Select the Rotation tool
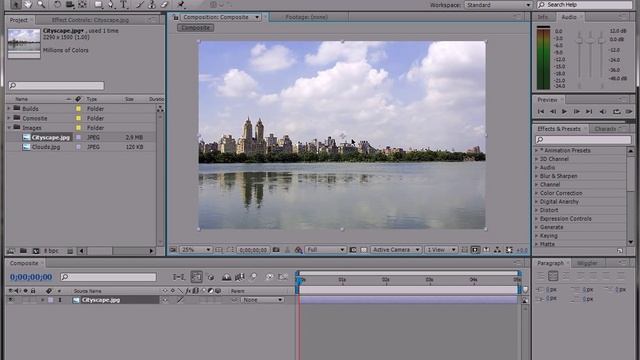The height and width of the screenshot is (360, 640). [57, 4]
